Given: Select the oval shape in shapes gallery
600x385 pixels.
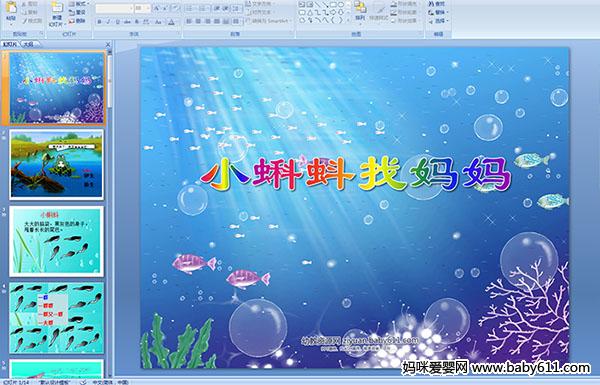Looking at the screenshot, I should (341, 5).
